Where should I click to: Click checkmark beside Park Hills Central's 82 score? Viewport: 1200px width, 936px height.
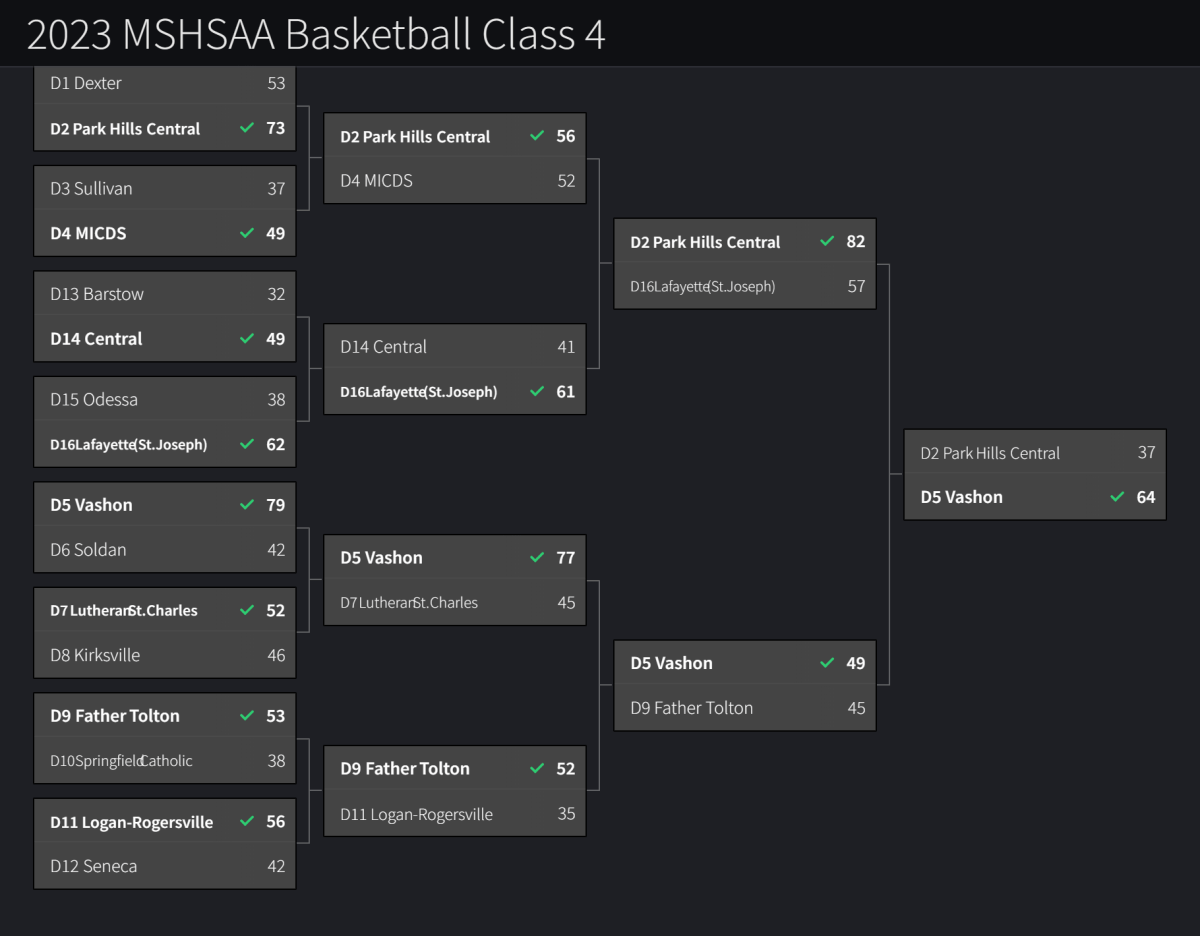pos(827,242)
